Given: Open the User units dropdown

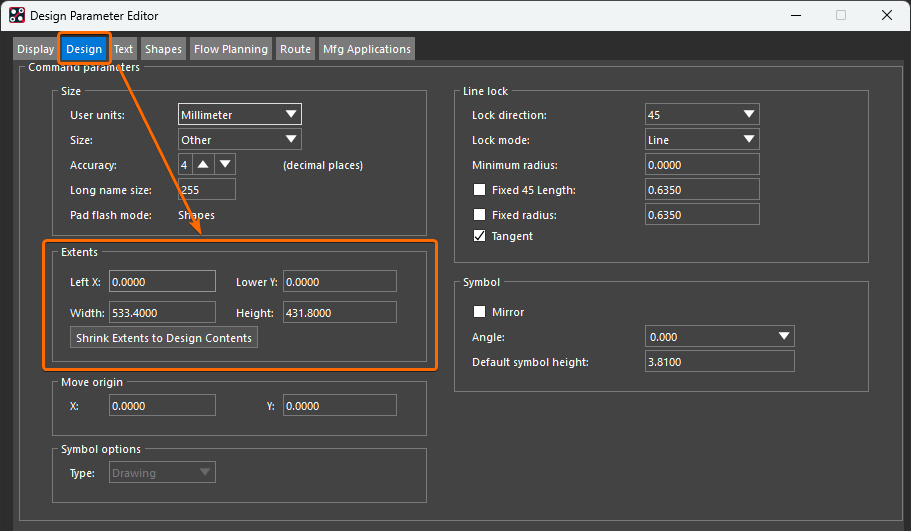Looking at the screenshot, I should (240, 115).
